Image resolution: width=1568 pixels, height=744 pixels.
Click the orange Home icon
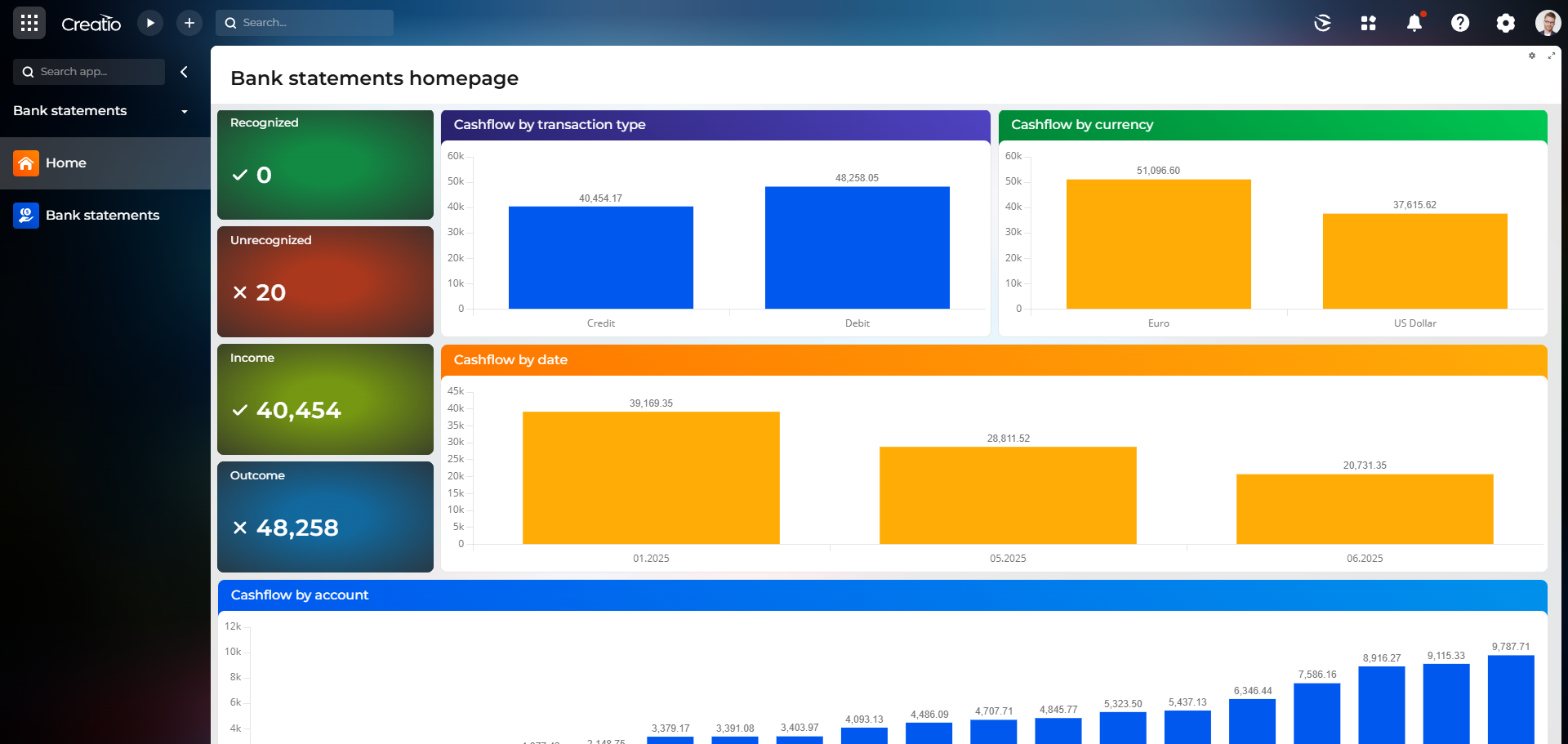tap(26, 163)
